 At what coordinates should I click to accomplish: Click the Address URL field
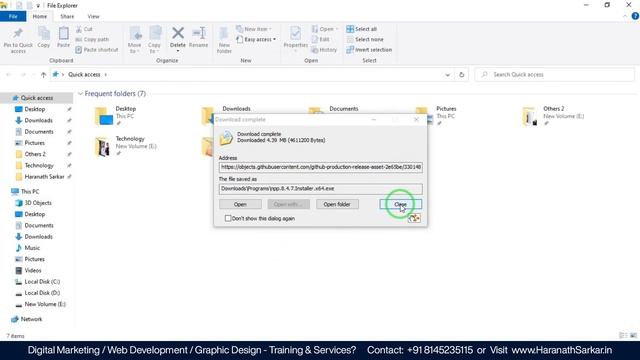[320, 167]
